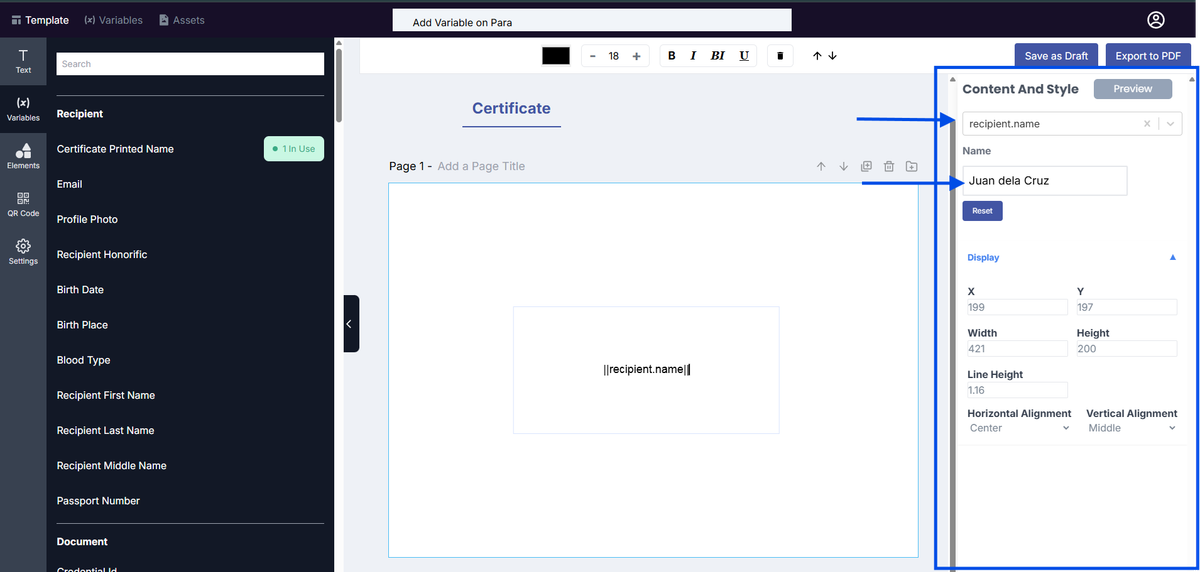Select the Recipient Last Name variable
Viewport: 1200px width, 572px height.
(105, 430)
